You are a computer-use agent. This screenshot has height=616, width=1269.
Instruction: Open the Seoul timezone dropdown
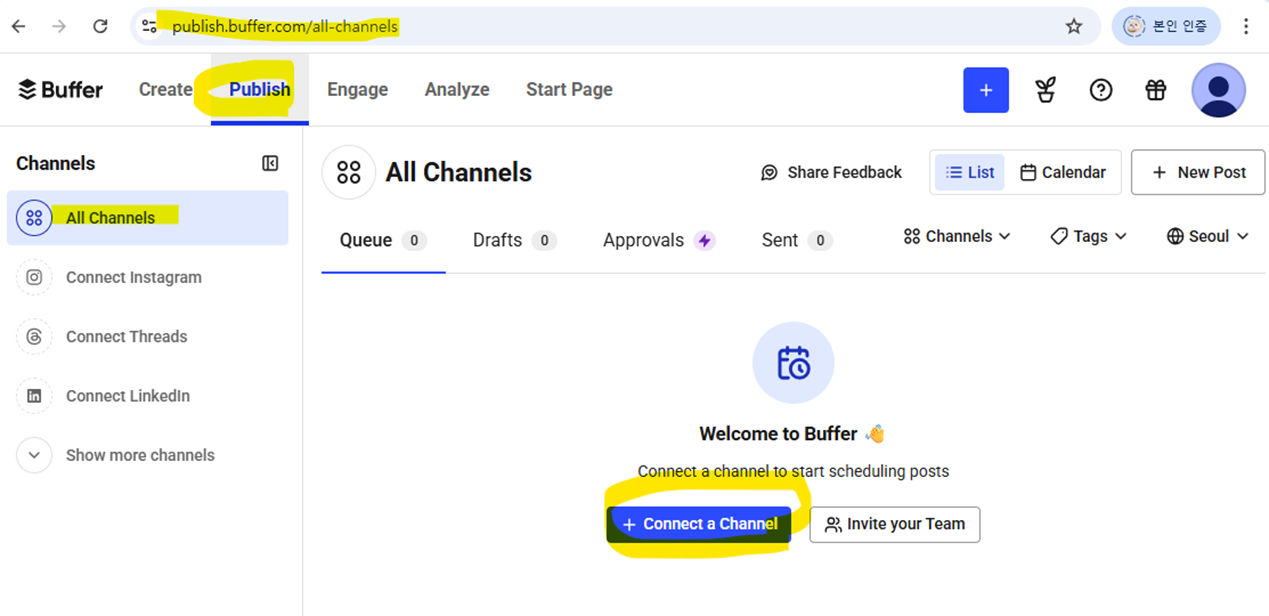1208,237
